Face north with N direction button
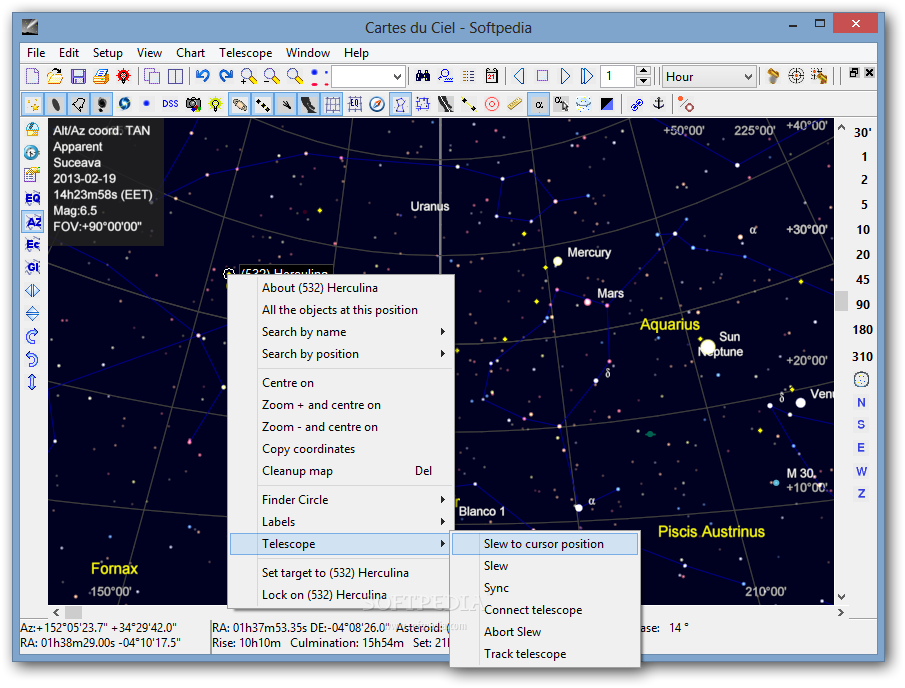 861,403
